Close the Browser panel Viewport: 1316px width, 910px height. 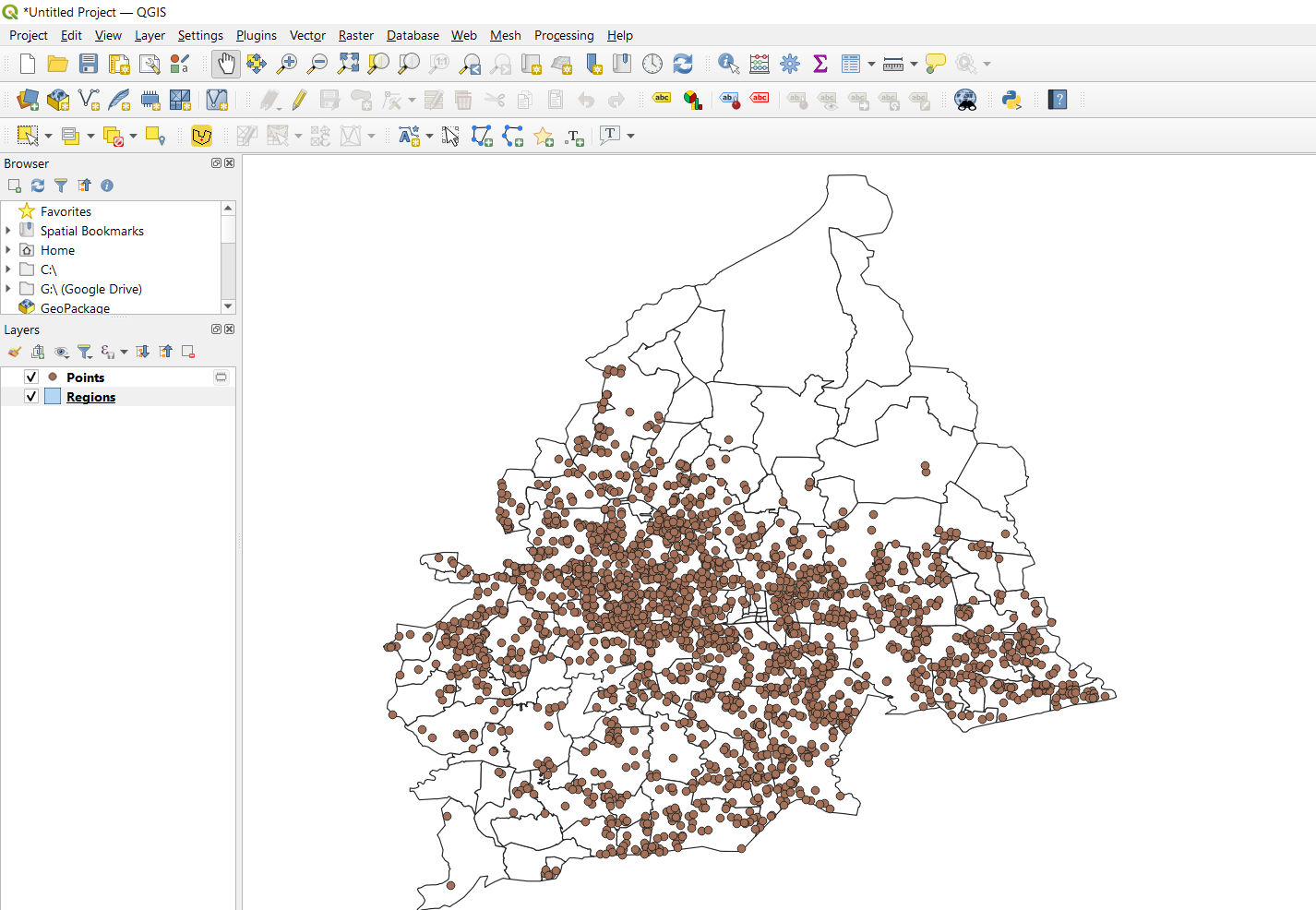coord(230,163)
